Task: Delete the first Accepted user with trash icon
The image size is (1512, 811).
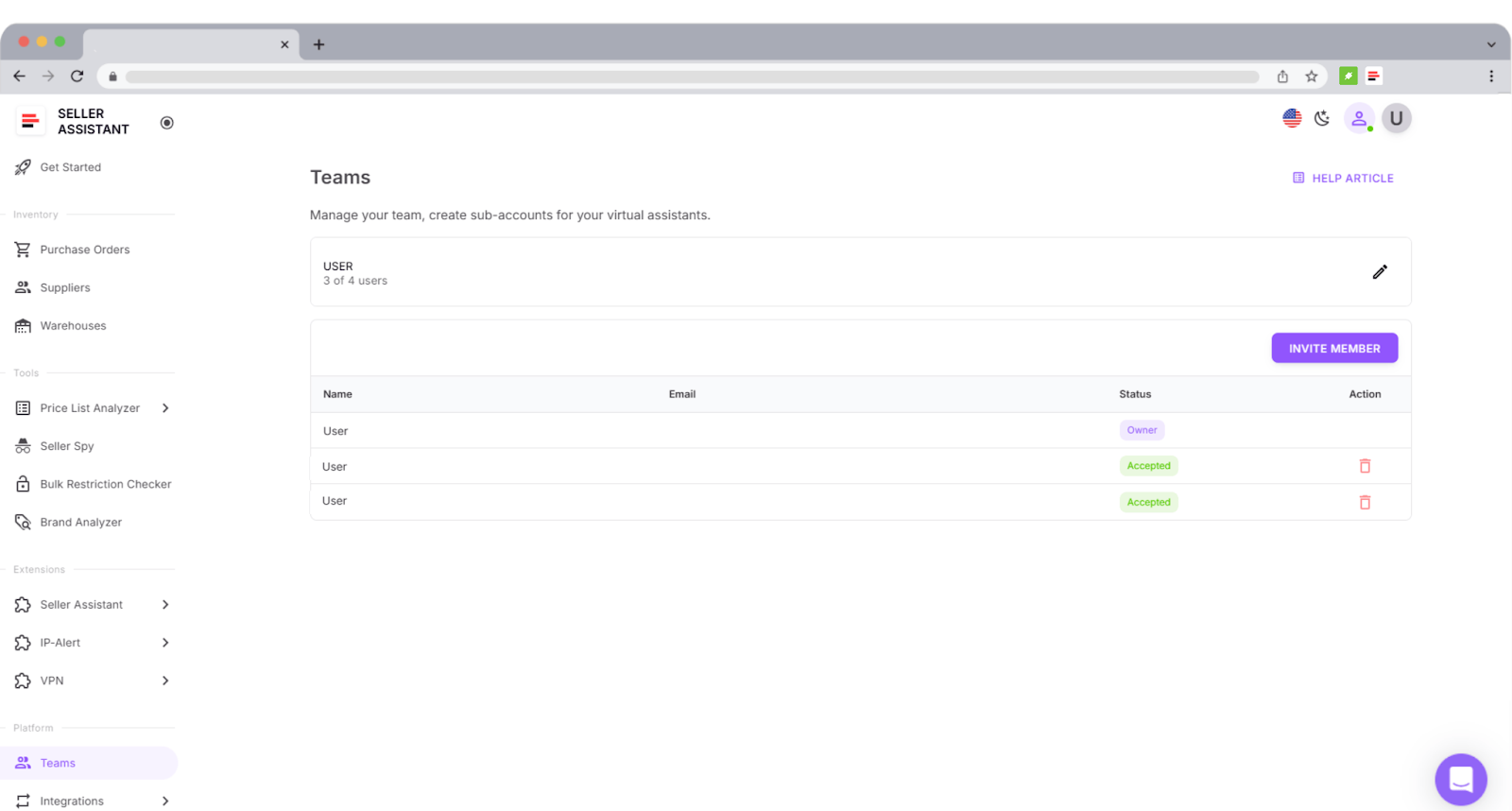Action: tap(1365, 466)
